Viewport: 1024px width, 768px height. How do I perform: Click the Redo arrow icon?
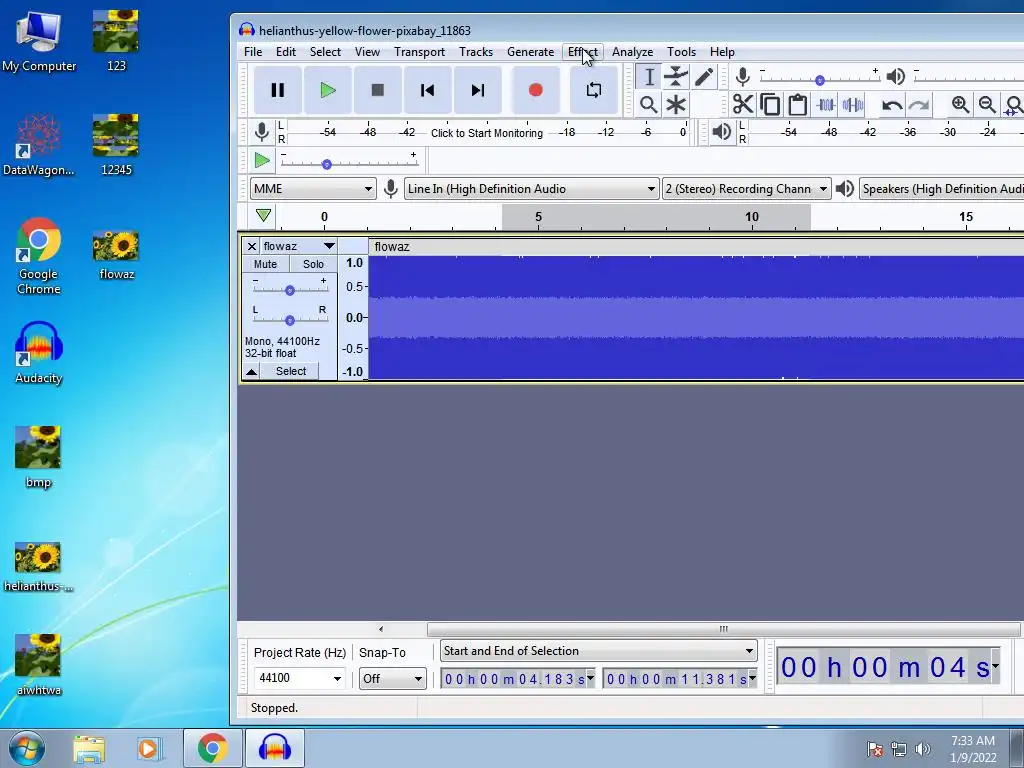click(919, 104)
